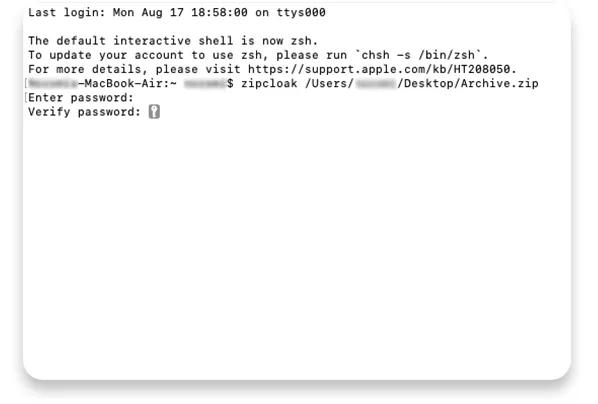The image size is (598, 404).
Task: Click the chsh -s /bin/zsh command text
Action: click(x=418, y=55)
